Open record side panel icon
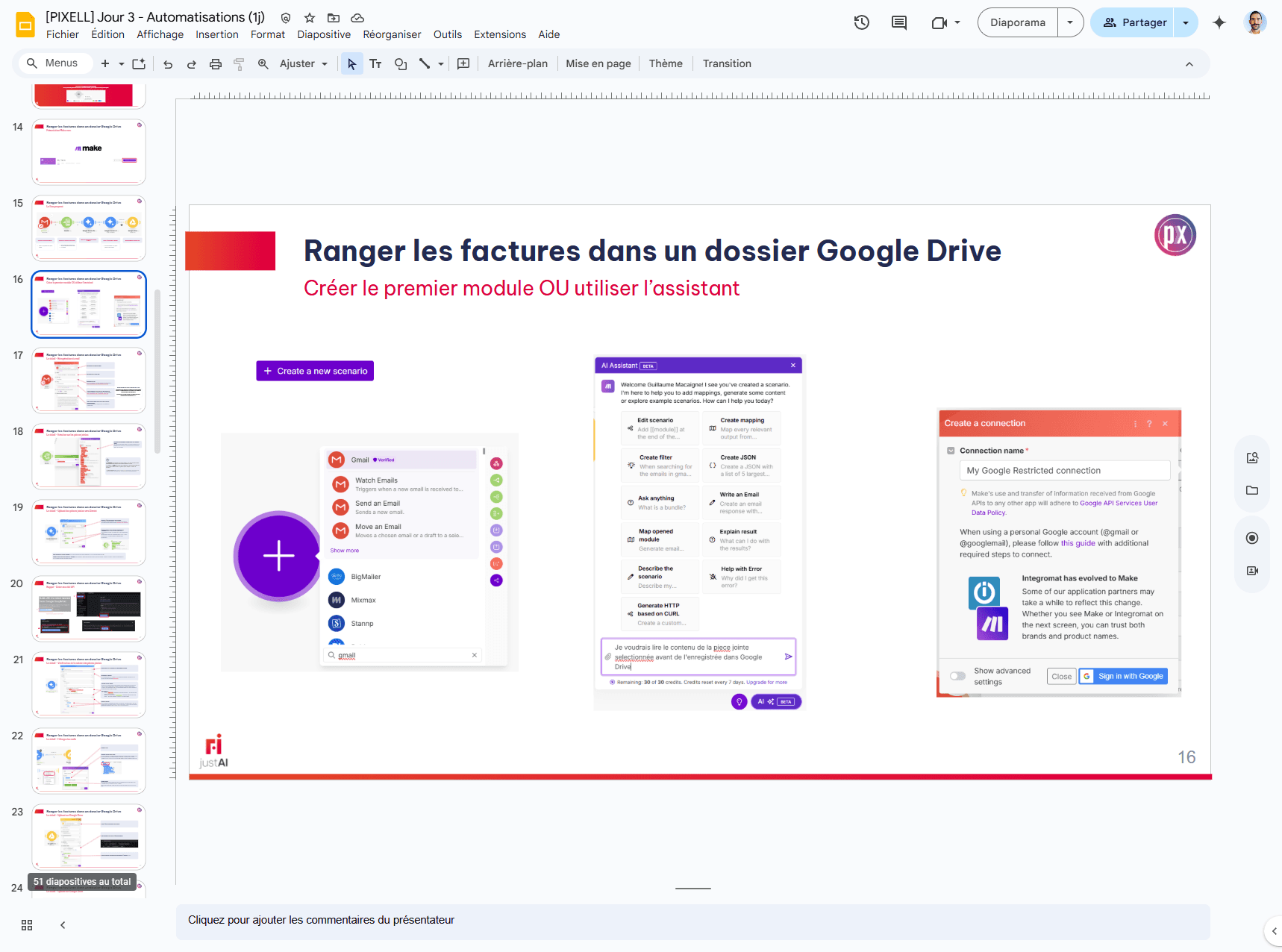Image resolution: width=1282 pixels, height=952 pixels. pyautogui.click(x=1252, y=538)
